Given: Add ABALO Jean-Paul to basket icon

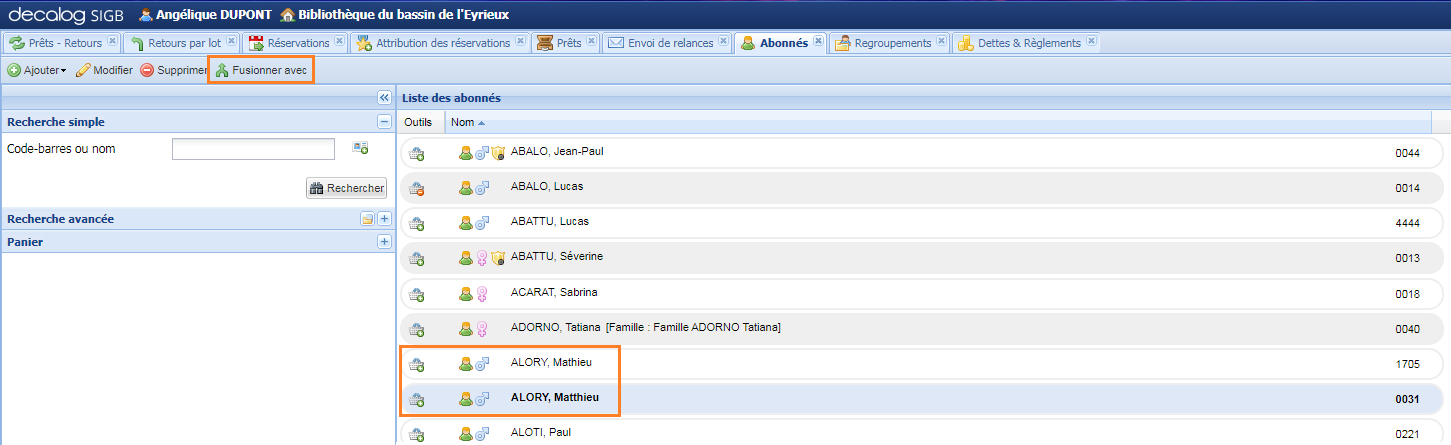Looking at the screenshot, I should [x=417, y=153].
